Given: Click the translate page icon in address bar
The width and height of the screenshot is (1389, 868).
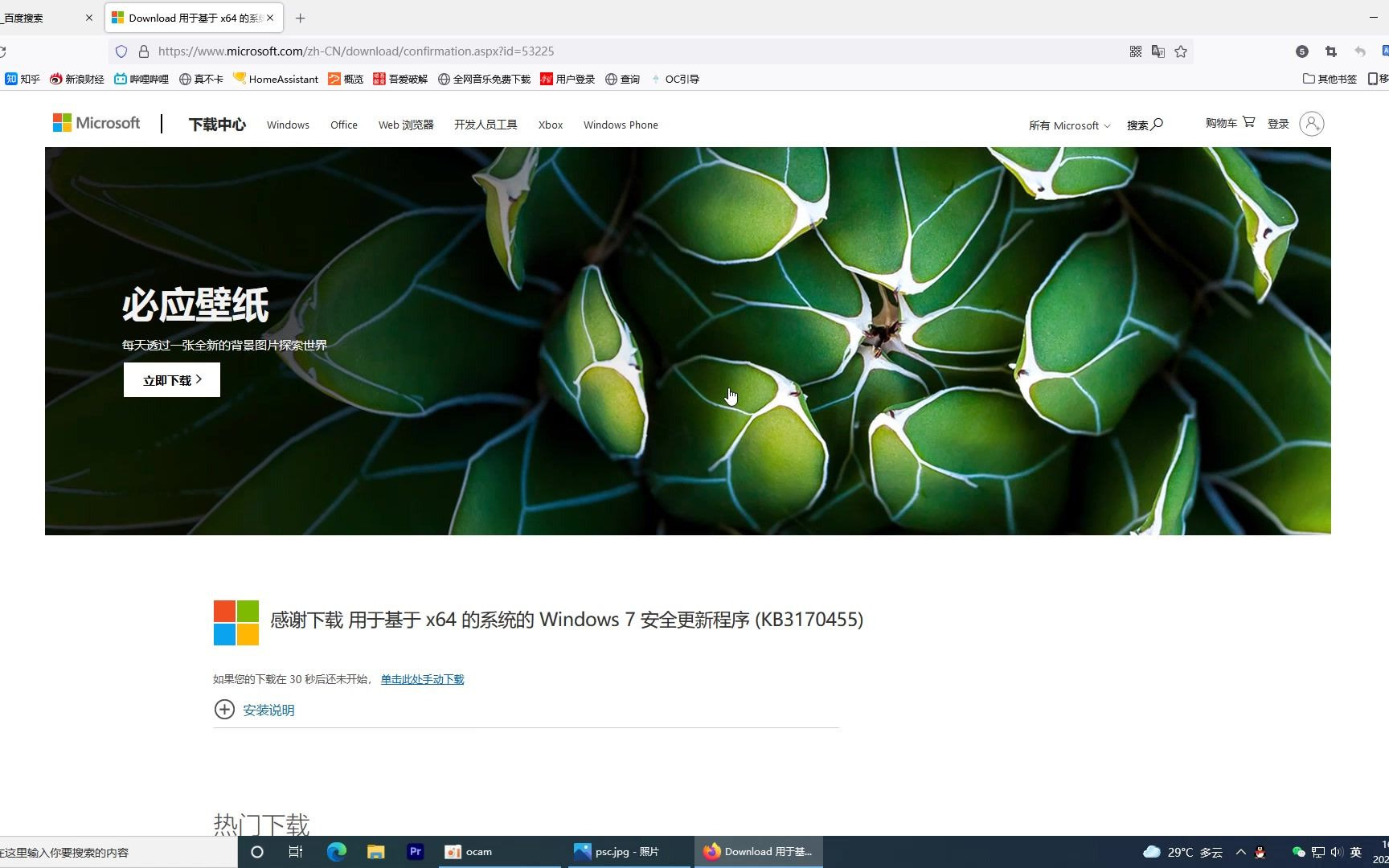Looking at the screenshot, I should tap(1158, 51).
